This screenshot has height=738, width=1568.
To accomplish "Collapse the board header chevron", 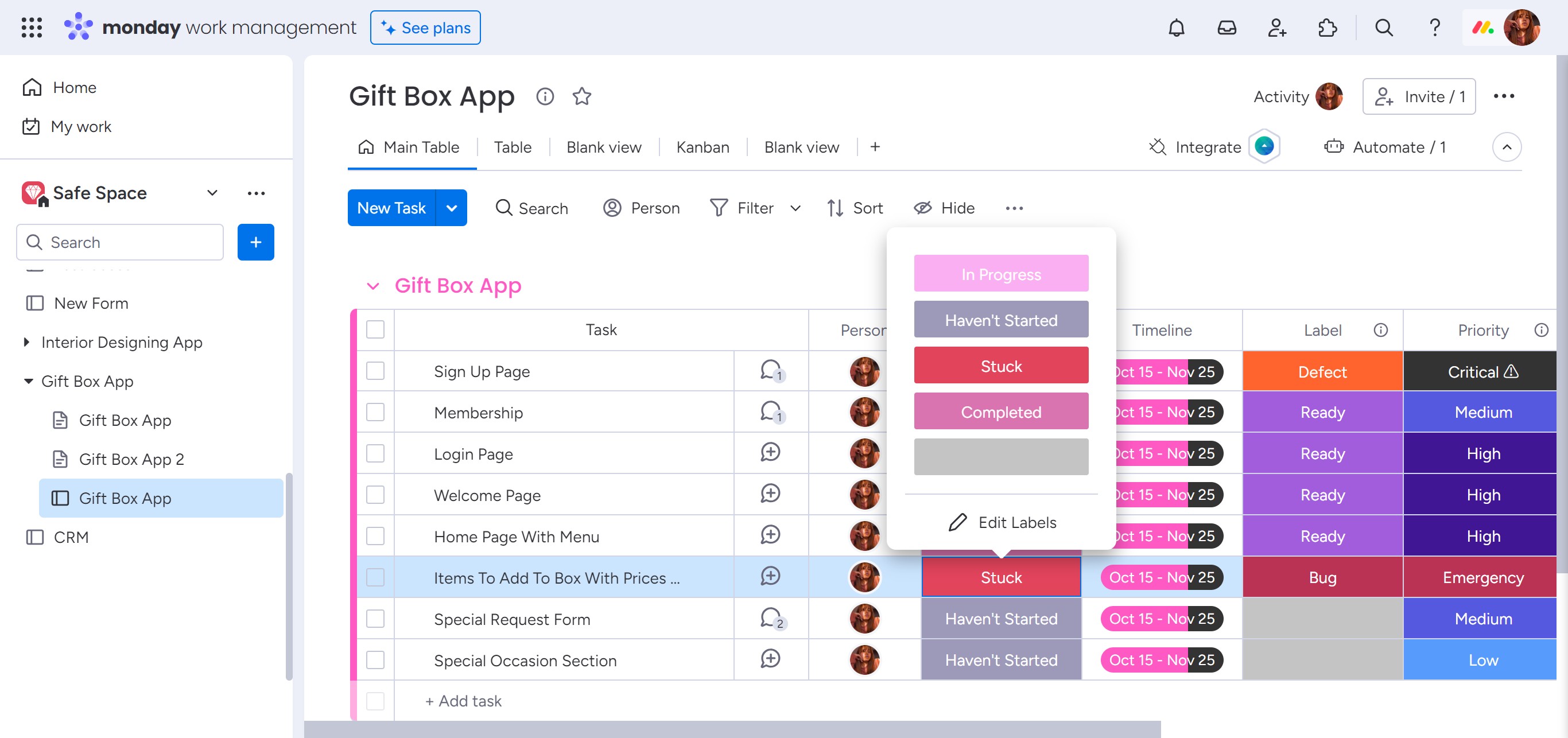I will 1507,147.
